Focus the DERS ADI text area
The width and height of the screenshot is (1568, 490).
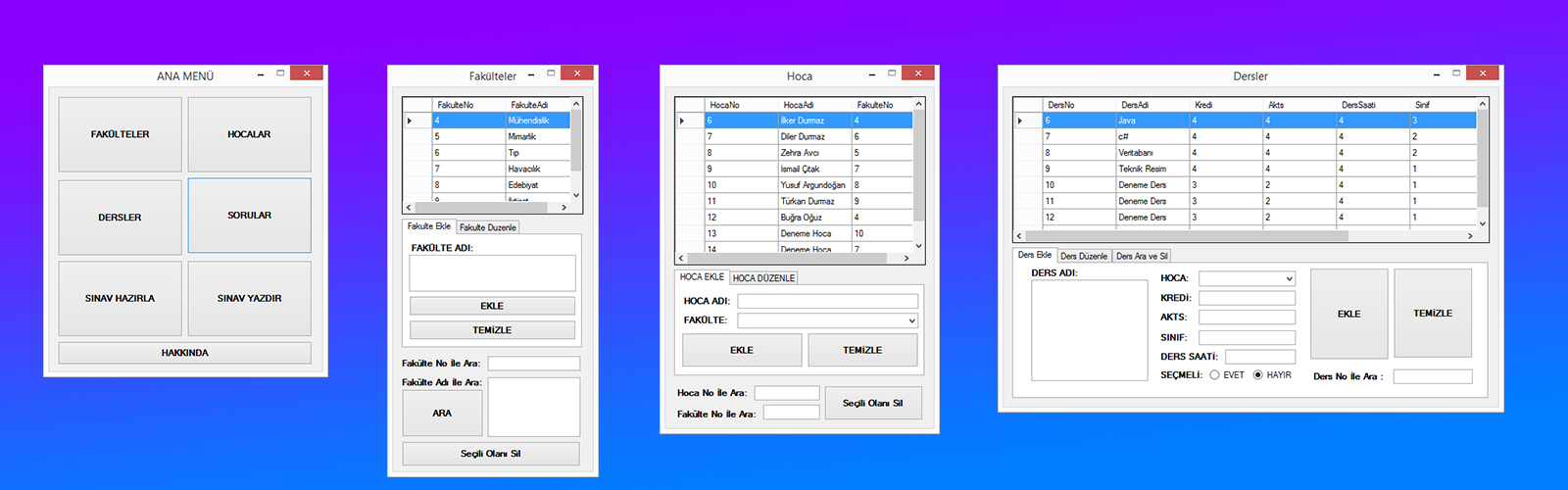coord(1090,330)
